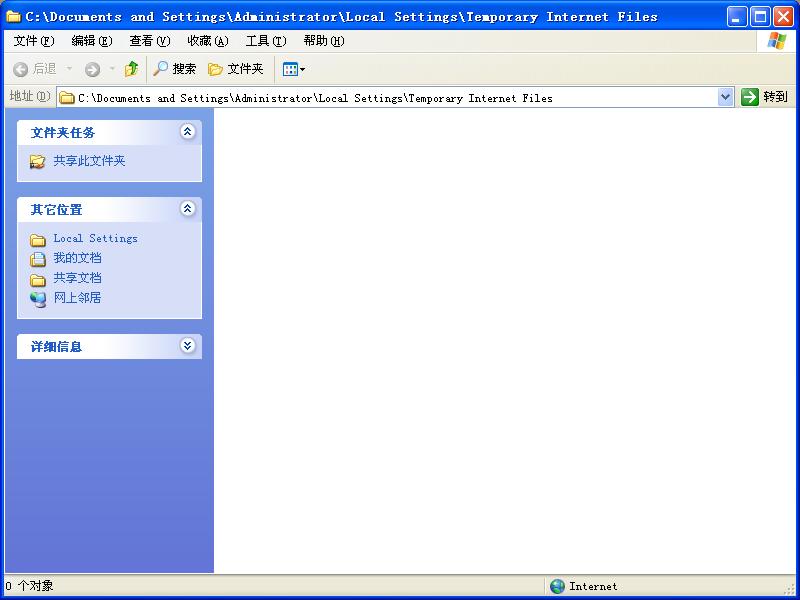Viewport: 800px width, 600px height.
Task: Collapse the 文件夹任务 panel
Action: pyautogui.click(x=187, y=132)
